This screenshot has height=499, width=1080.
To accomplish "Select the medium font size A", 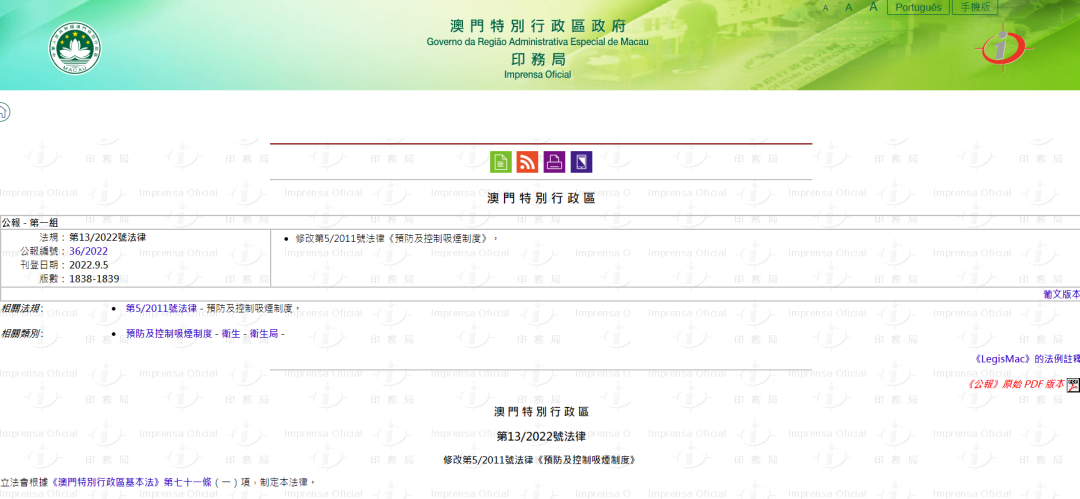I will click(849, 8).
